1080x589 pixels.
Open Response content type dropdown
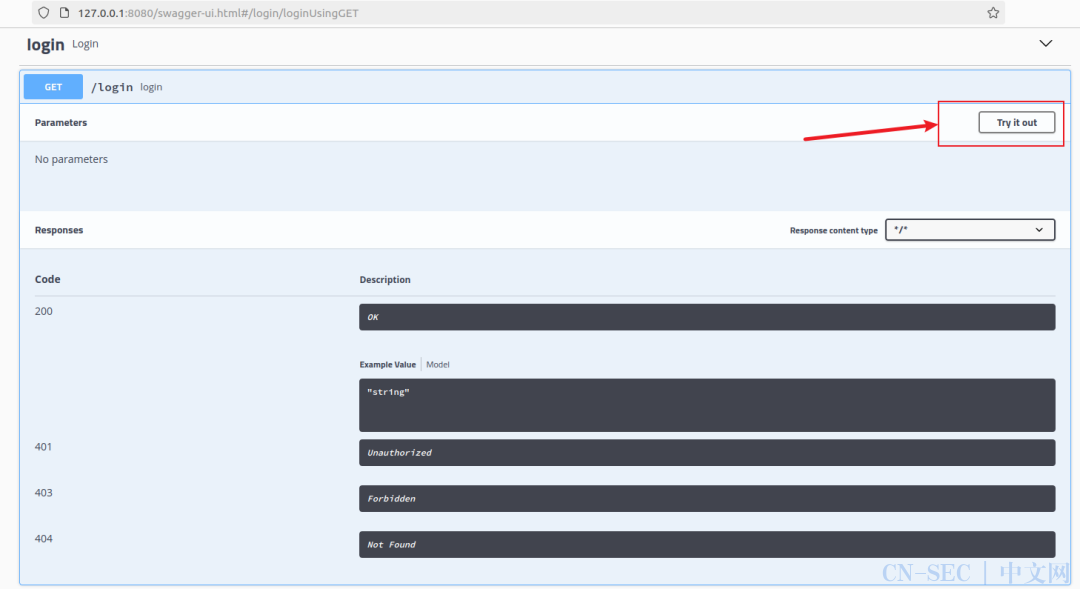coord(970,229)
